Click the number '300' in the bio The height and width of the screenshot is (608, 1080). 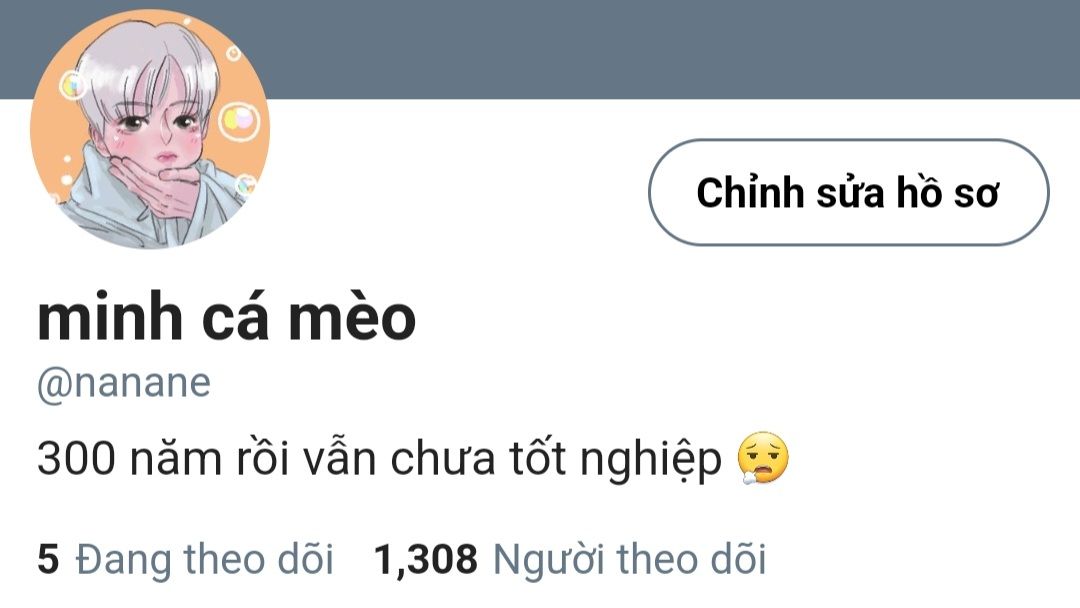[76, 459]
